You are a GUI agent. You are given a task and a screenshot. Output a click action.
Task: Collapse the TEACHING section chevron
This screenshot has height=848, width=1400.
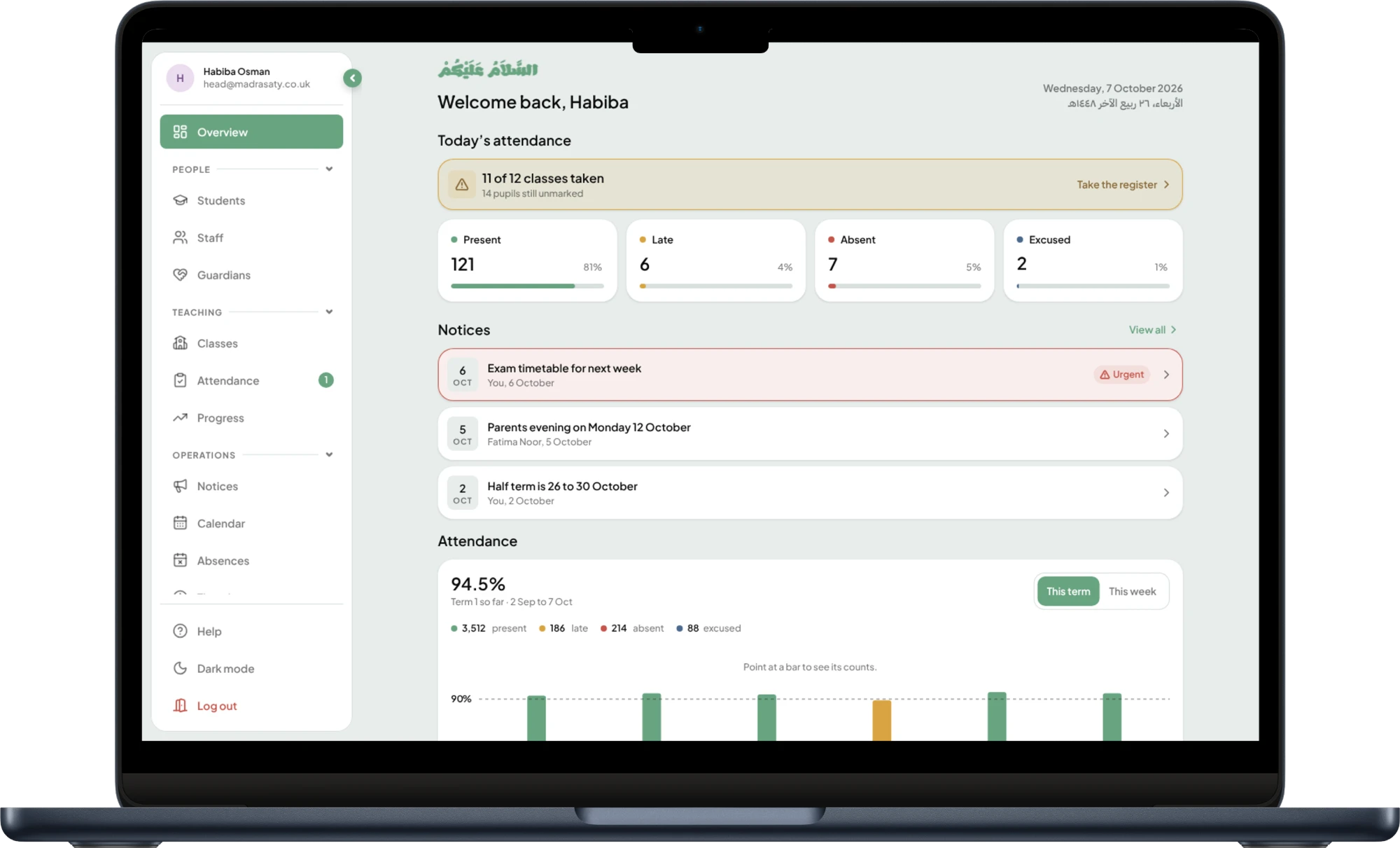tap(329, 312)
